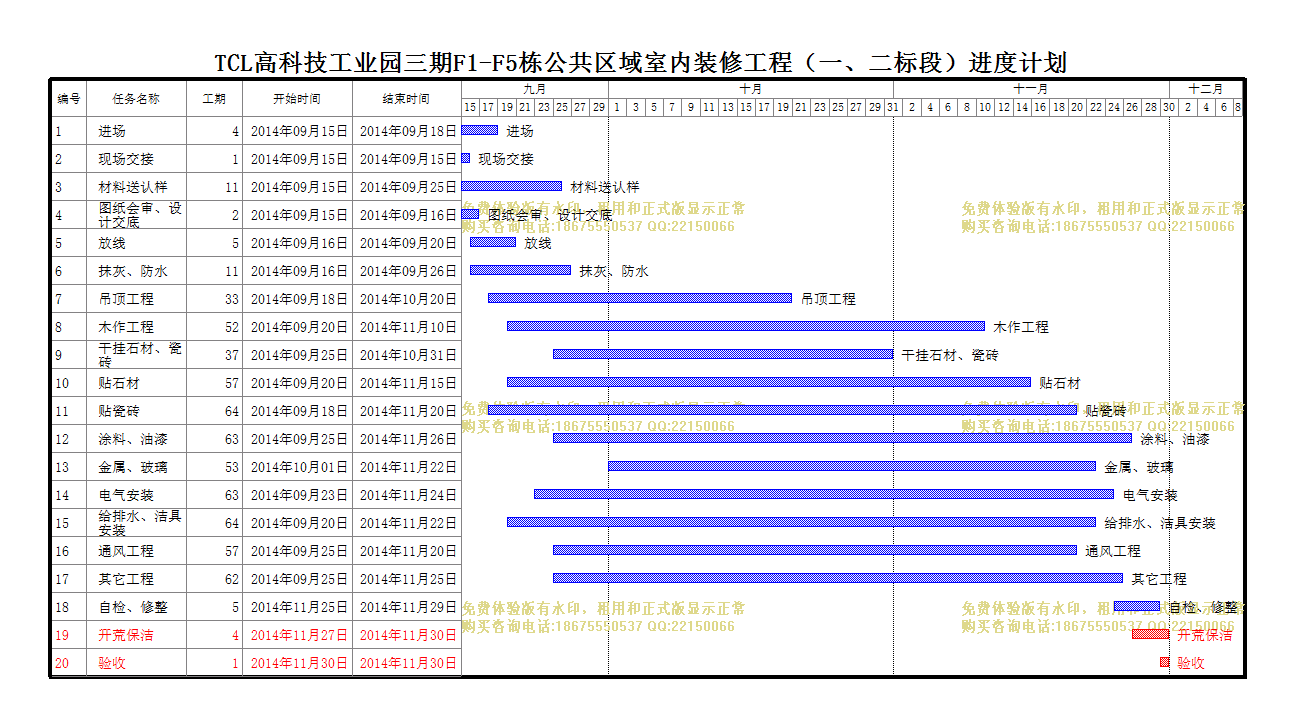This screenshot has width=1294, height=726.
Task: Click the chart title beginning with TCL高科技工业园
Action: (641, 64)
